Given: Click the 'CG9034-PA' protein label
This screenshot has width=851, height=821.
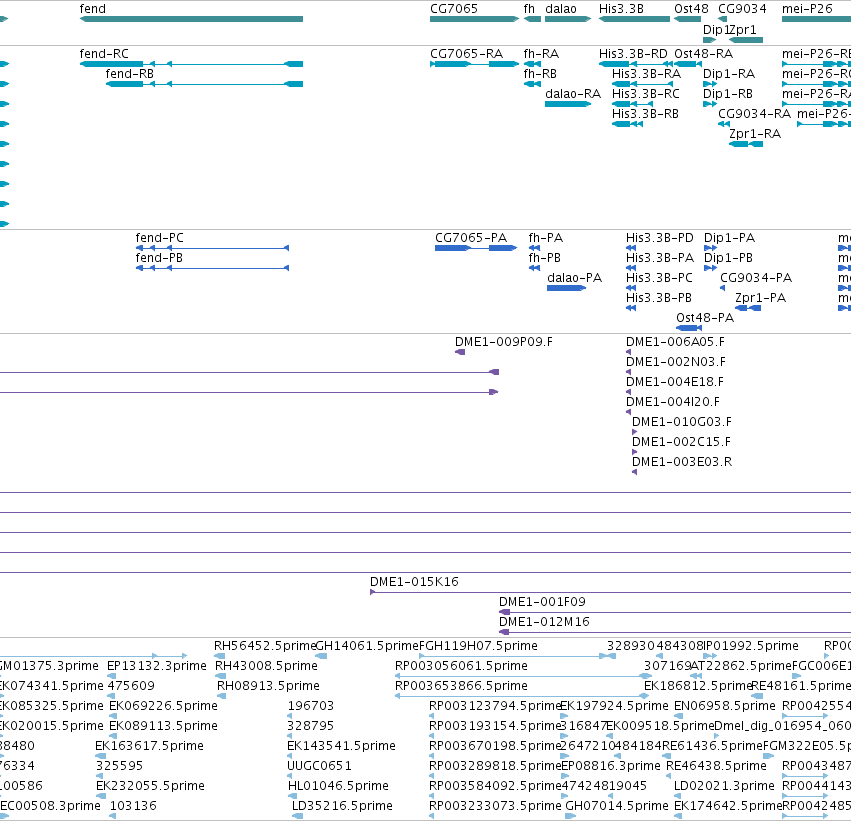Looking at the screenshot, I should [756, 278].
